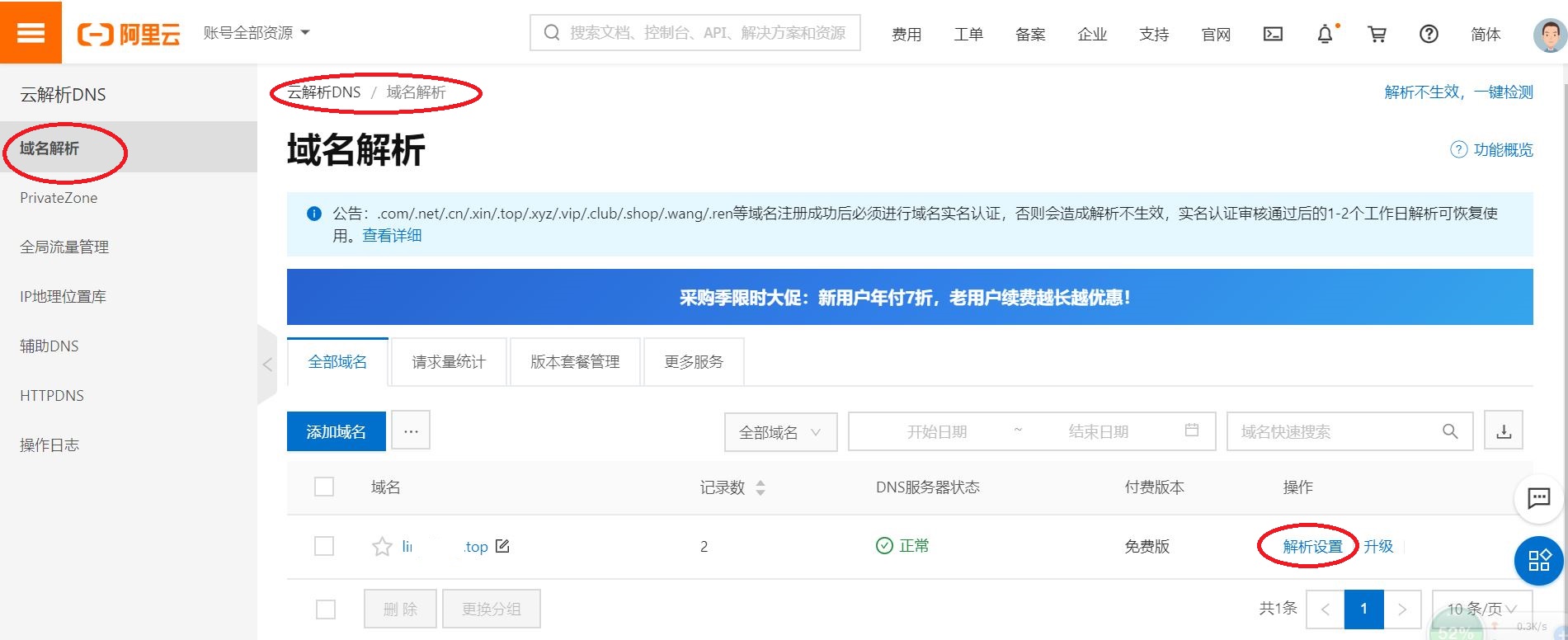The height and width of the screenshot is (640, 1568).
Task: Open the shopping cart icon
Action: point(1377,34)
